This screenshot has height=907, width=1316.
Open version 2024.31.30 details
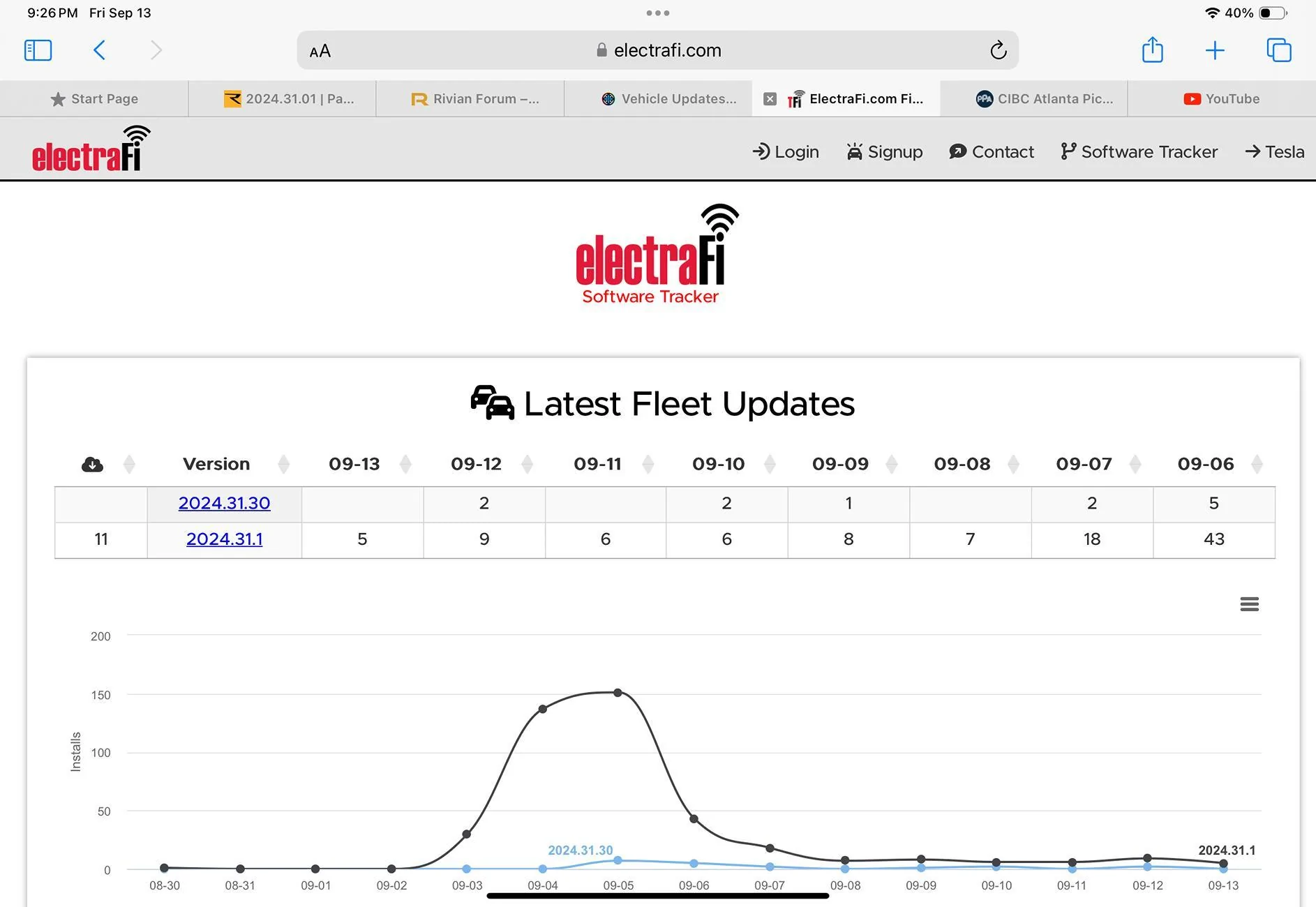tap(224, 503)
